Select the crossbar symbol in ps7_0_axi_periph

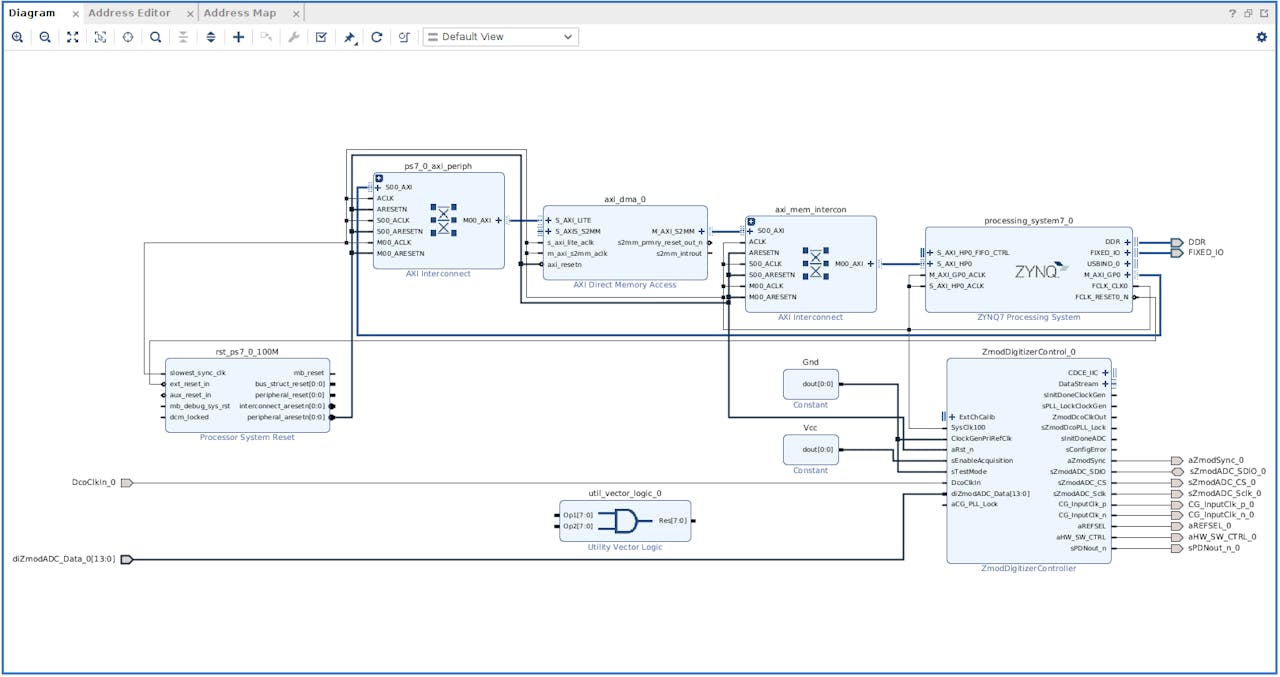click(x=444, y=220)
